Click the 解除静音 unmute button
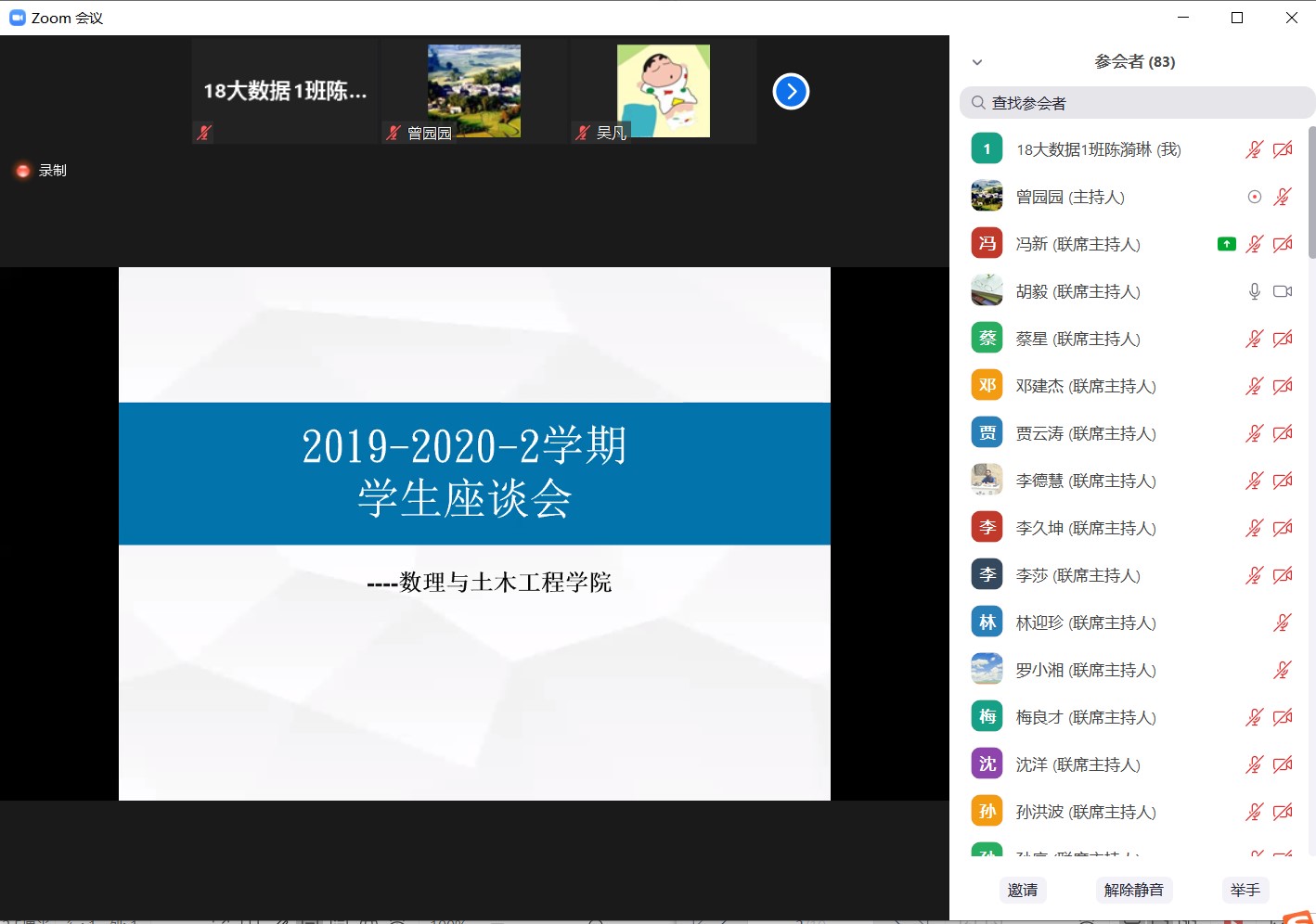Viewport: 1316px width, 924px height. pyautogui.click(x=1133, y=890)
